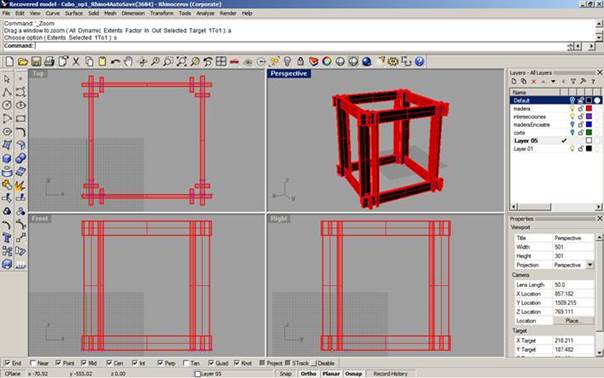Enable the Near osnap checkbox
Image resolution: width=604 pixels, height=378 pixels.
pos(33,363)
